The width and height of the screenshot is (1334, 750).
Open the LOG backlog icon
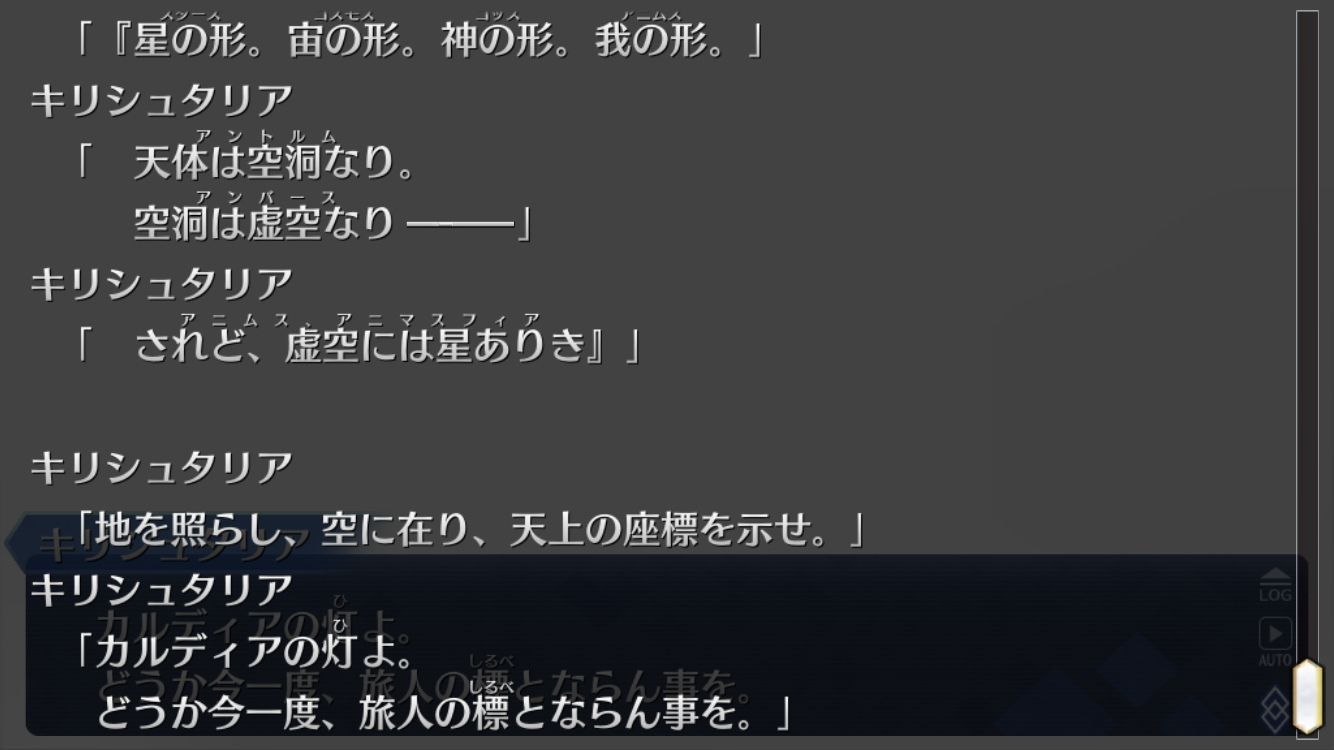coord(1275,586)
